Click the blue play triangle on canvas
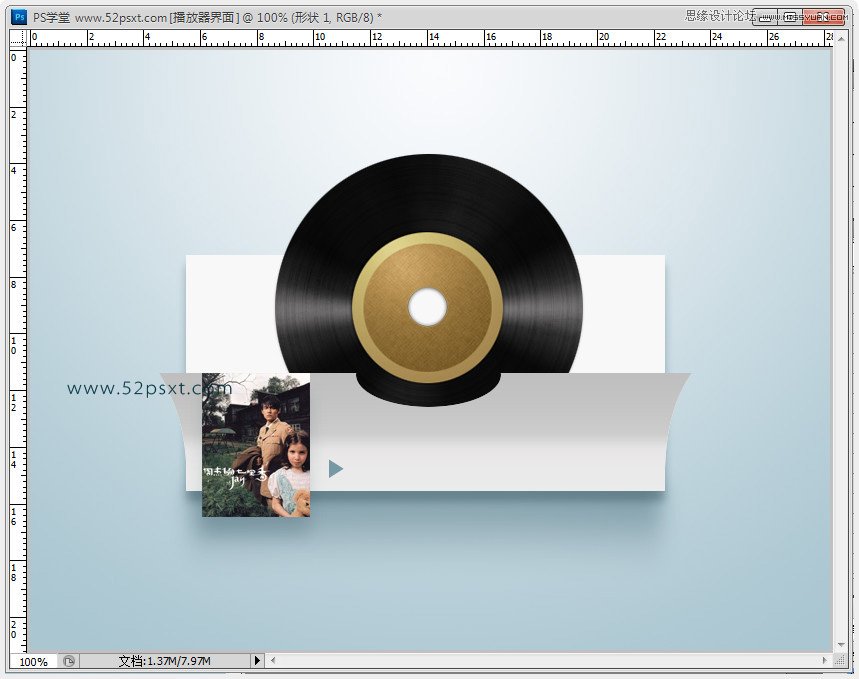This screenshot has width=859, height=679. click(335, 468)
